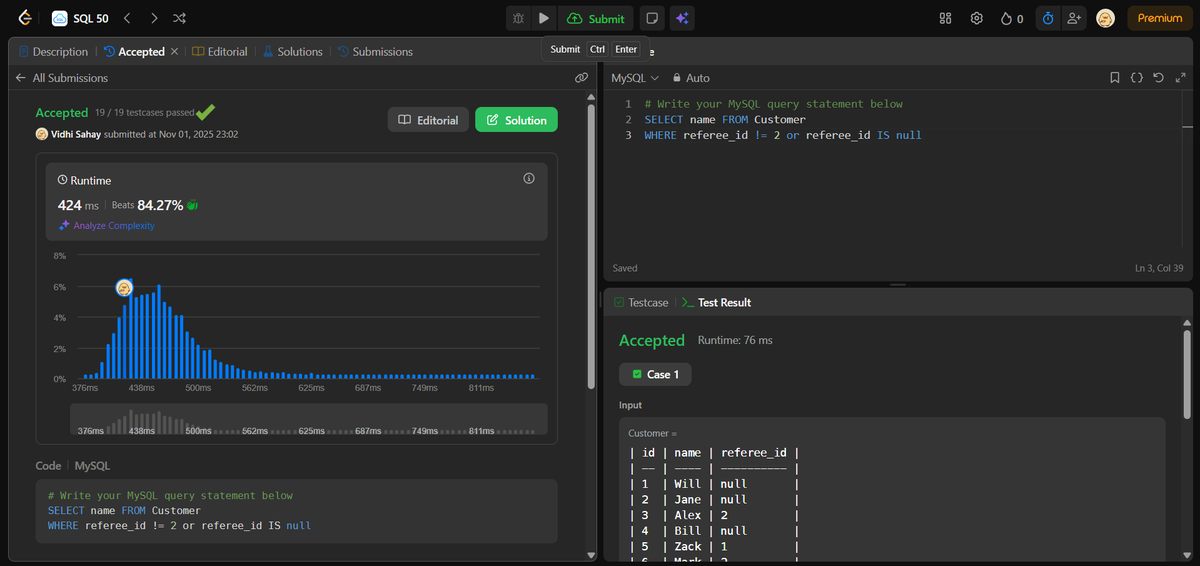This screenshot has width=1200, height=566.
Task: Click the Saved status text
Action: coord(625,268)
